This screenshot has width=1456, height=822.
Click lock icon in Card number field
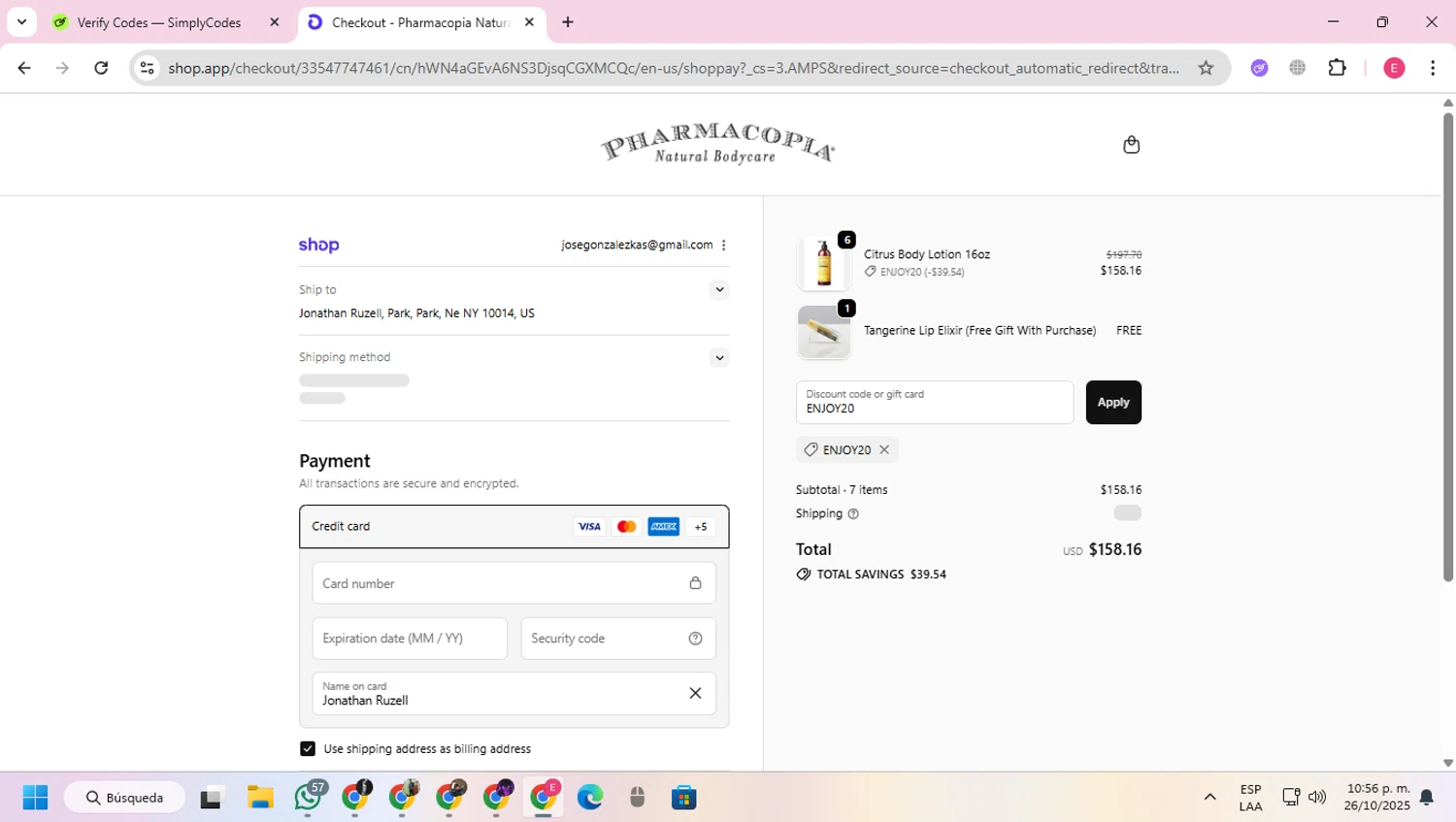(695, 583)
